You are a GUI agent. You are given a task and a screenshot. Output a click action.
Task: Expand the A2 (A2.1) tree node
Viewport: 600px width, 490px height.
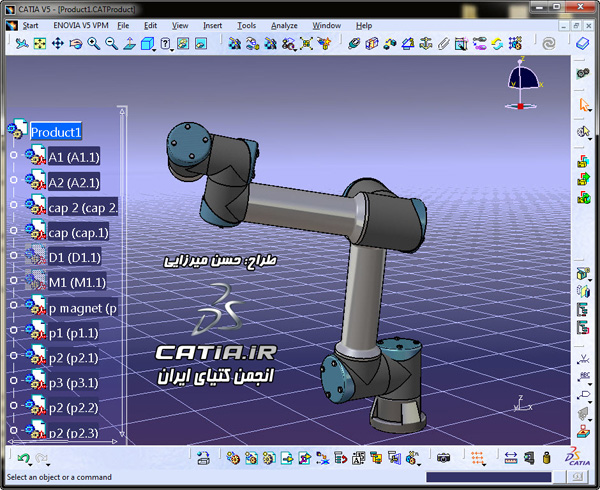coord(14,180)
